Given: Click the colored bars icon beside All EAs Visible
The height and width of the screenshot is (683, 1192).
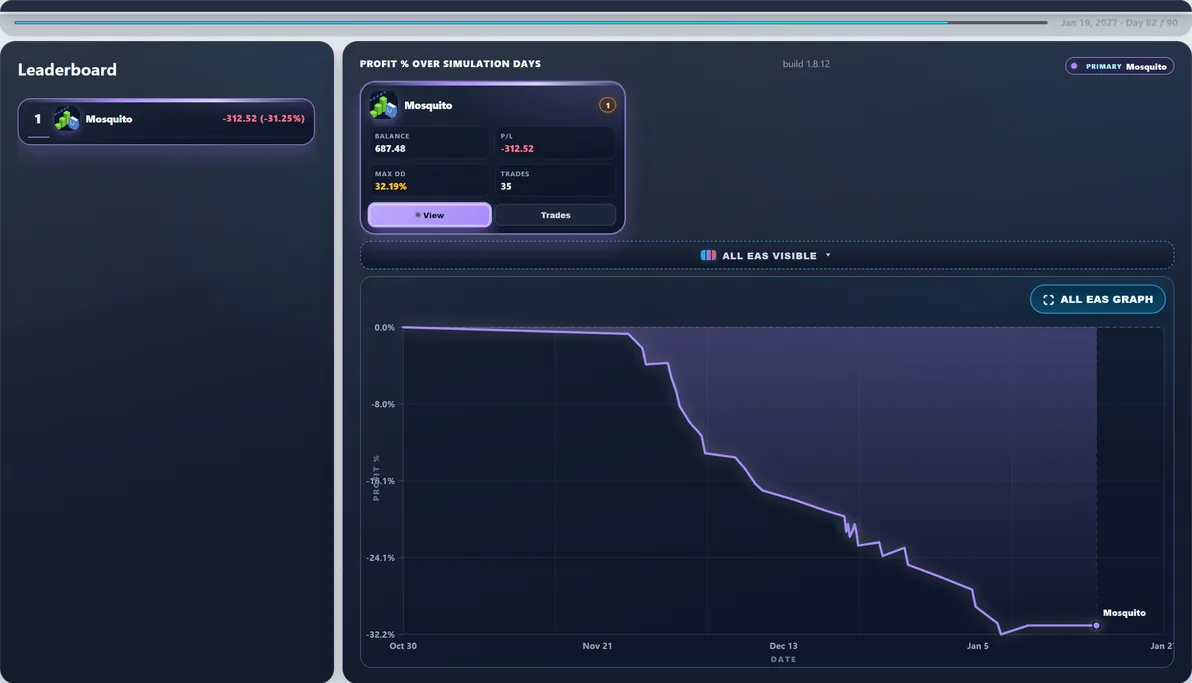Looking at the screenshot, I should (x=708, y=256).
